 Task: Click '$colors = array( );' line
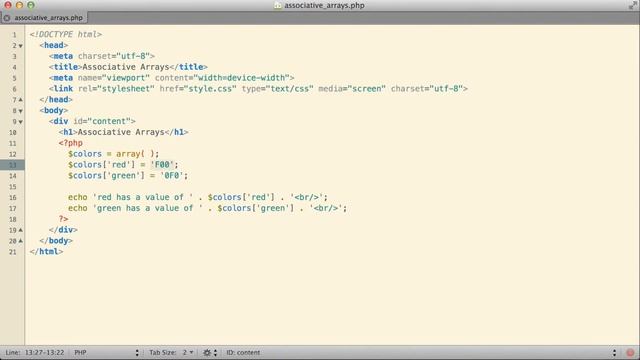click(x=113, y=154)
